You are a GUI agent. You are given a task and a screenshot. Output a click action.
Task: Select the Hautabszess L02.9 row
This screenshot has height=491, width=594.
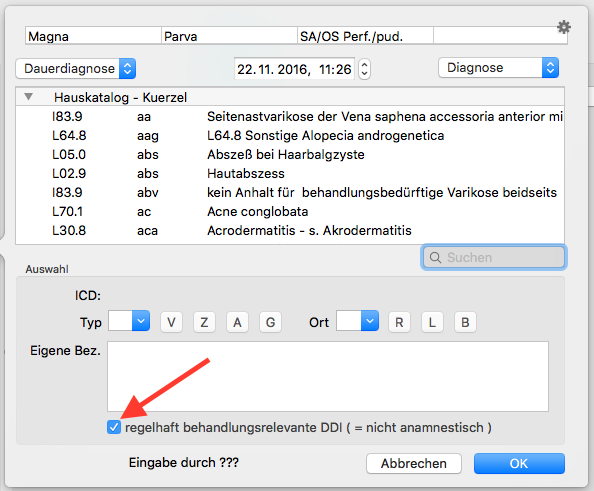coord(290,174)
